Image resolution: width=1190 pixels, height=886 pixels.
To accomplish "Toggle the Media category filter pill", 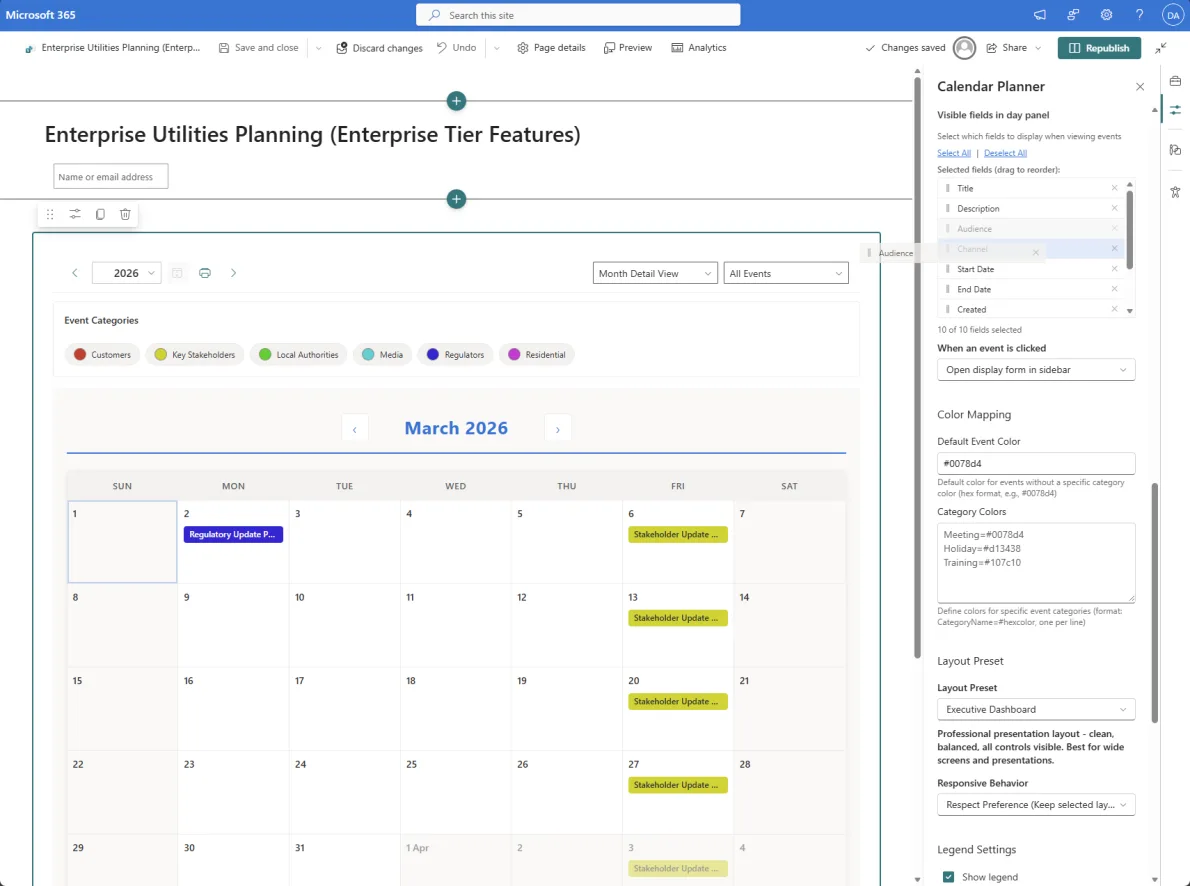I will coord(382,354).
